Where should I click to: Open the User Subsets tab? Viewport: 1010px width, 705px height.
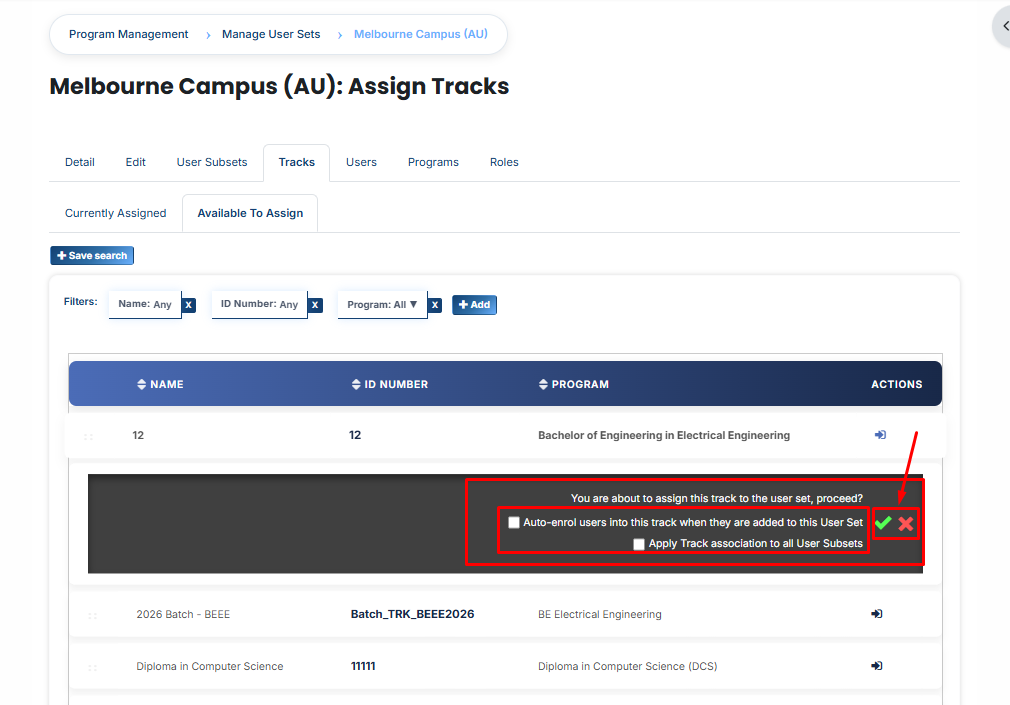(x=212, y=162)
